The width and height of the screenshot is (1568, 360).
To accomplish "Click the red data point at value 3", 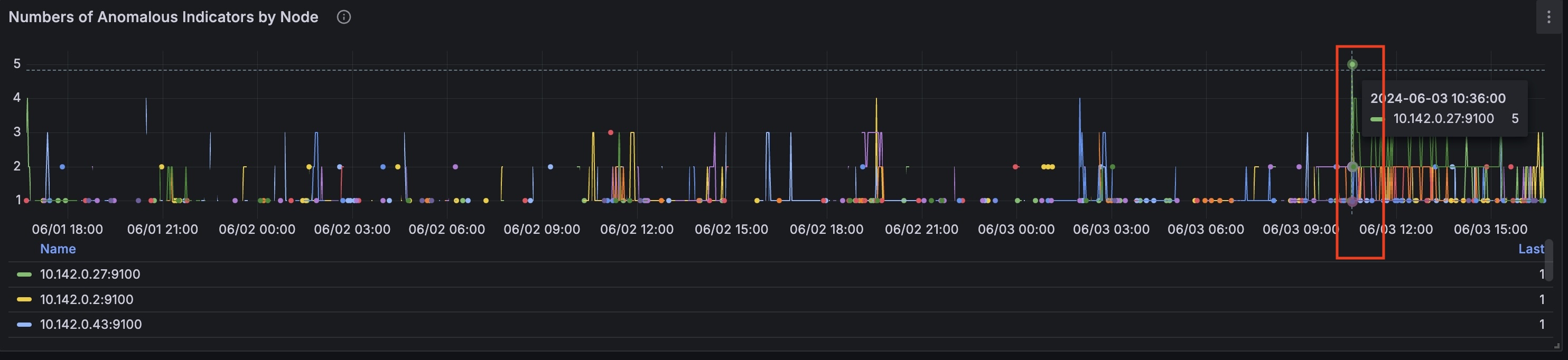I will (x=611, y=132).
